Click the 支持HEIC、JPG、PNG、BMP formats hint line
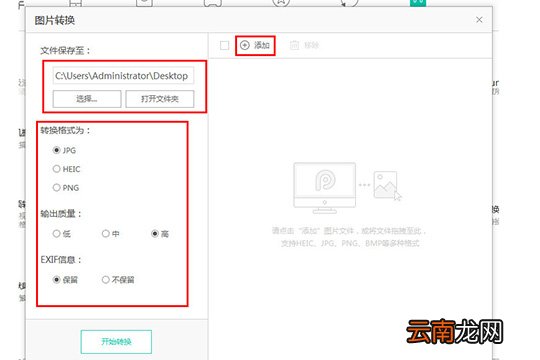Viewport: 540px width, 360px height. 350,244
